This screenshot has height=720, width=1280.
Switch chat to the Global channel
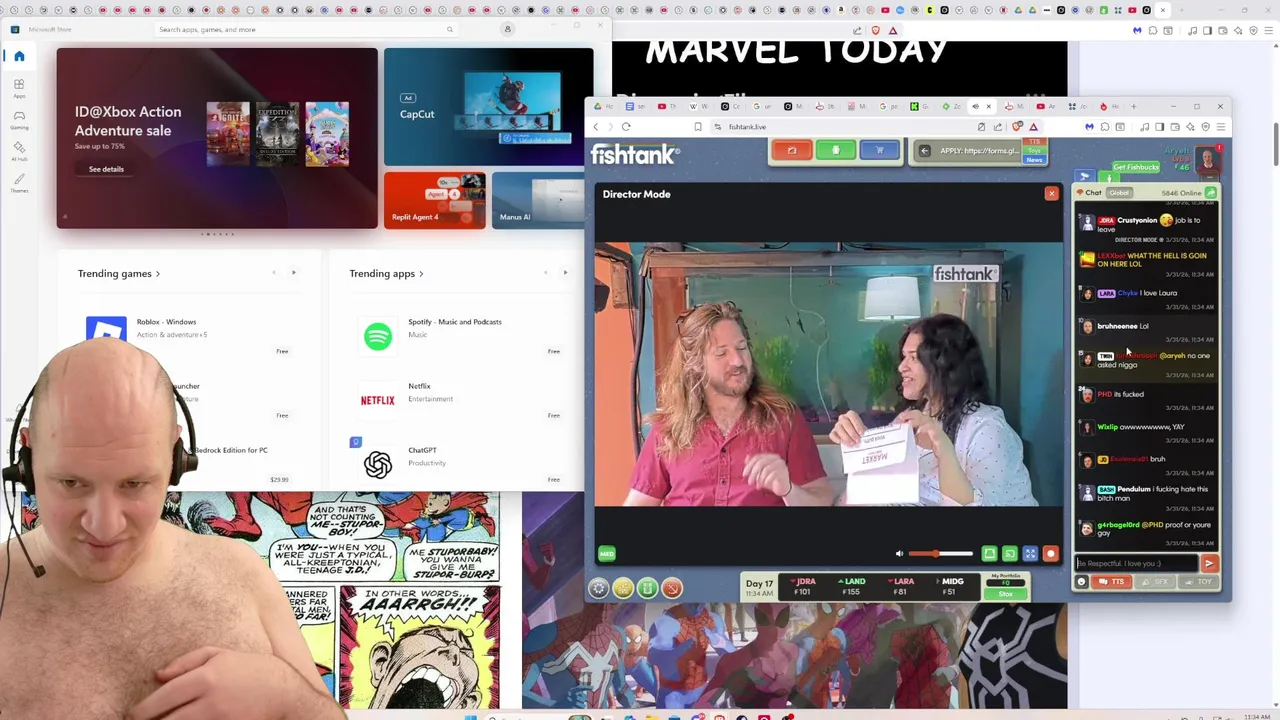click(1119, 193)
